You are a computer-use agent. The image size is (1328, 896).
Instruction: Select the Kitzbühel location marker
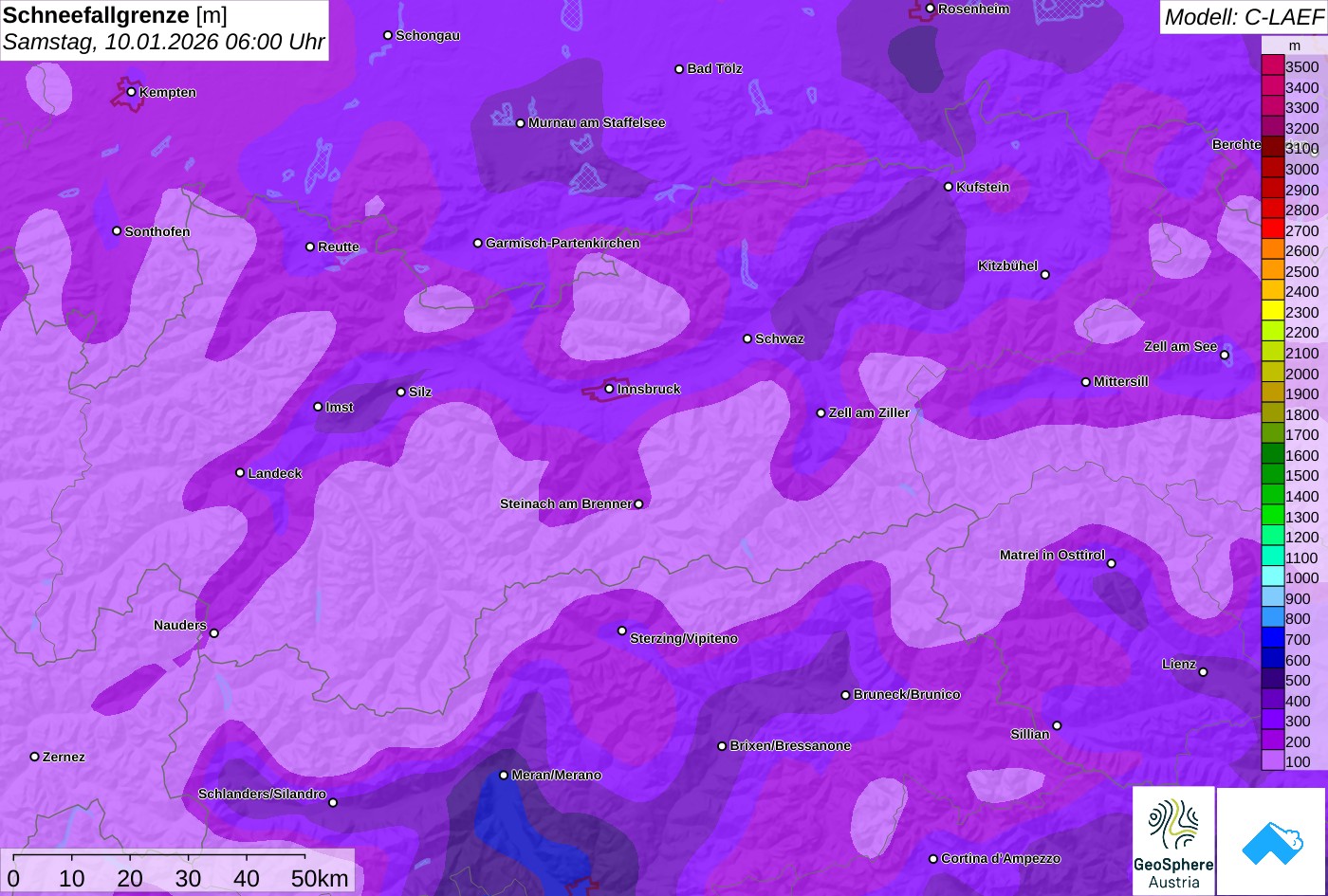click(1045, 274)
